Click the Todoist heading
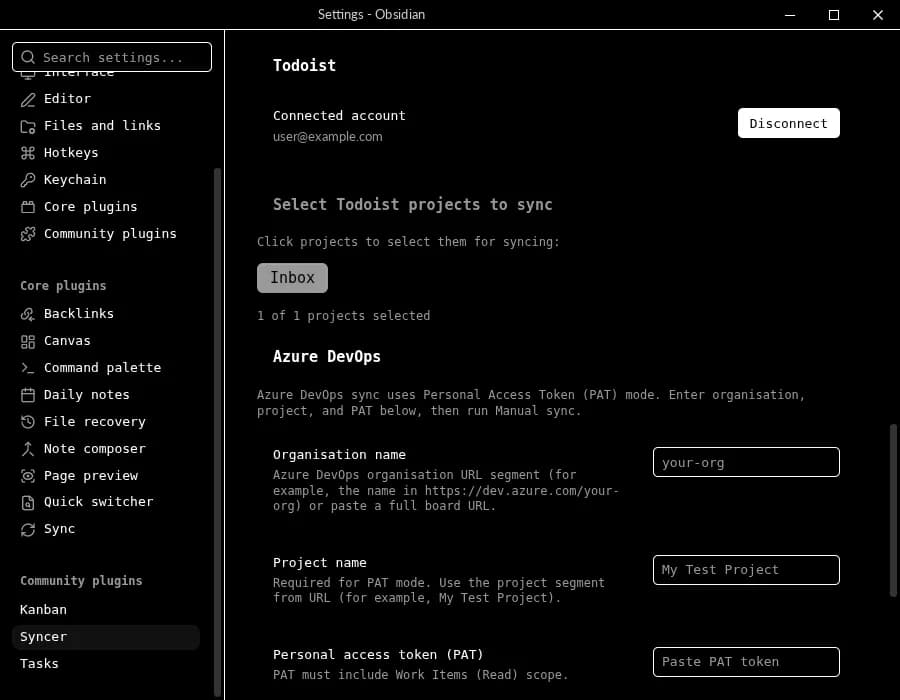 (304, 65)
